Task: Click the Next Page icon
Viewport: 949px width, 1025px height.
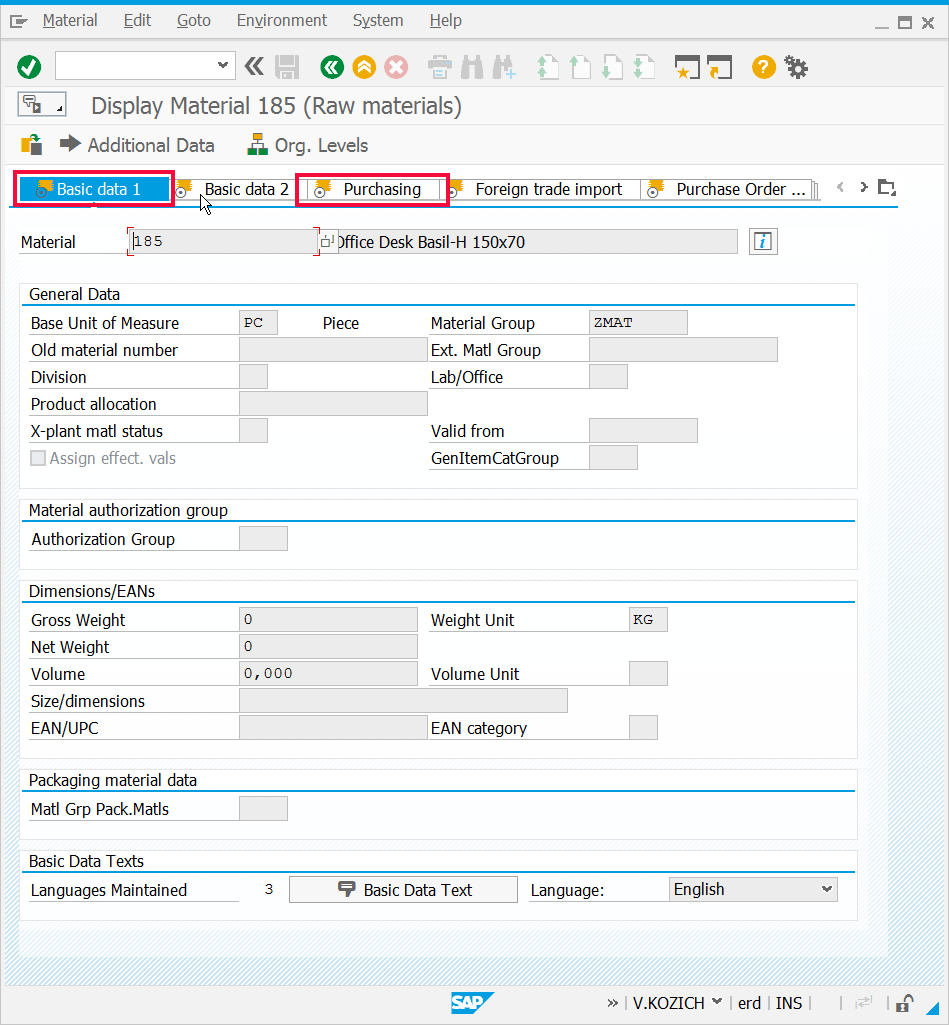Action: 612,67
